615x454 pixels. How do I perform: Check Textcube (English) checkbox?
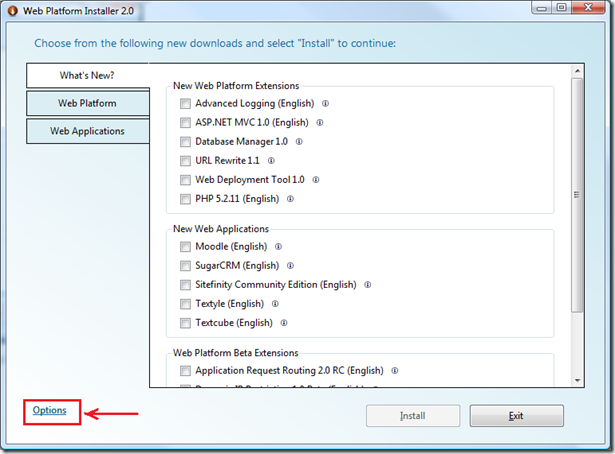click(185, 323)
